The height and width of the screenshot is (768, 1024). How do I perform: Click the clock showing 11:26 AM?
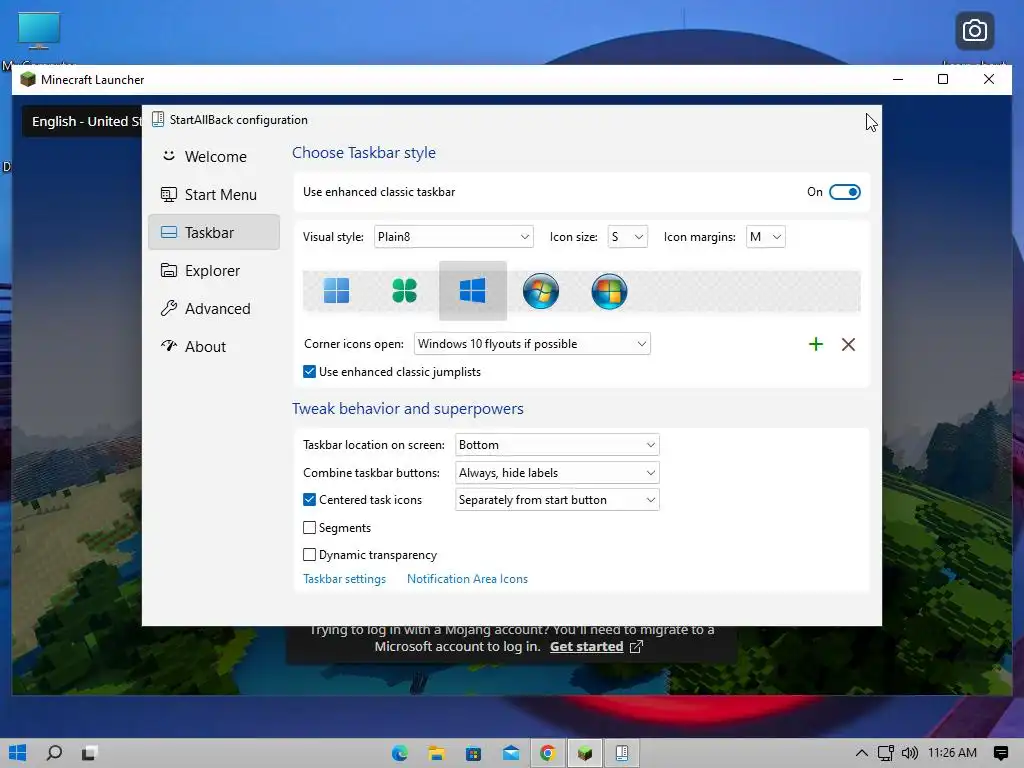pos(952,753)
